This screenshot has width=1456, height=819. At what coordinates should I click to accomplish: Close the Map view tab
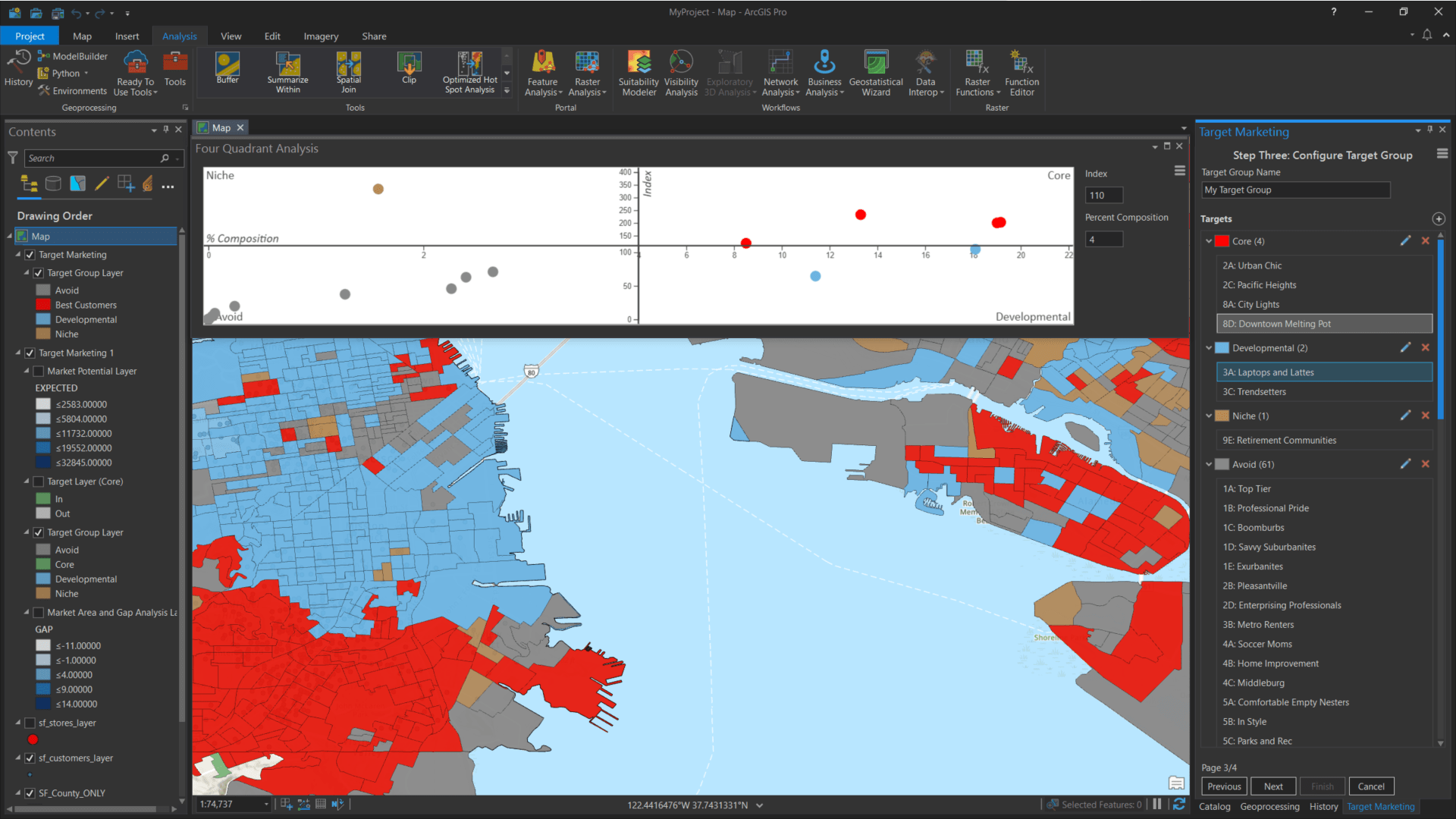[x=240, y=128]
